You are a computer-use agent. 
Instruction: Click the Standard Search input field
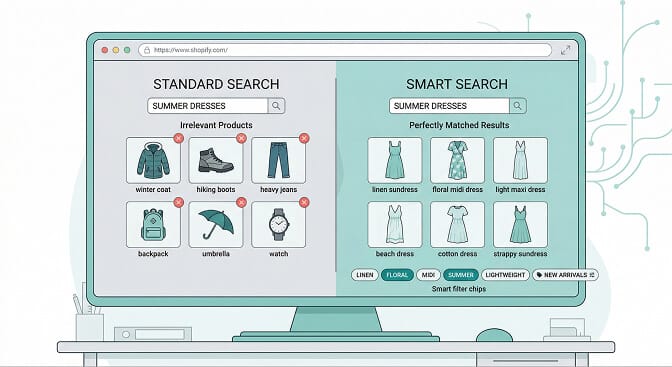coord(208,106)
